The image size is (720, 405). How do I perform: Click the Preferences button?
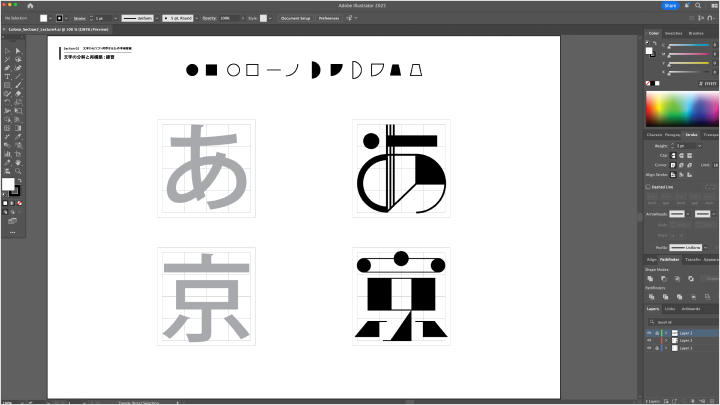pyautogui.click(x=329, y=18)
